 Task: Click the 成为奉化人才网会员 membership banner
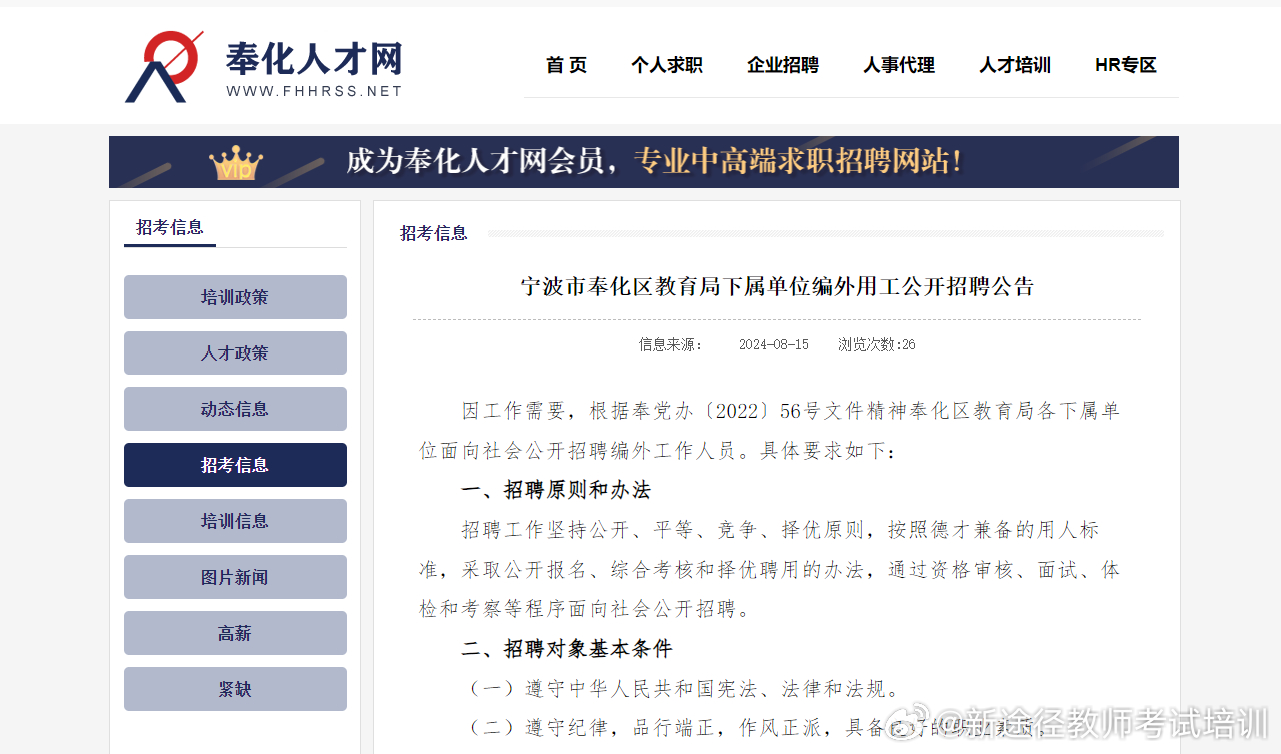point(653,162)
